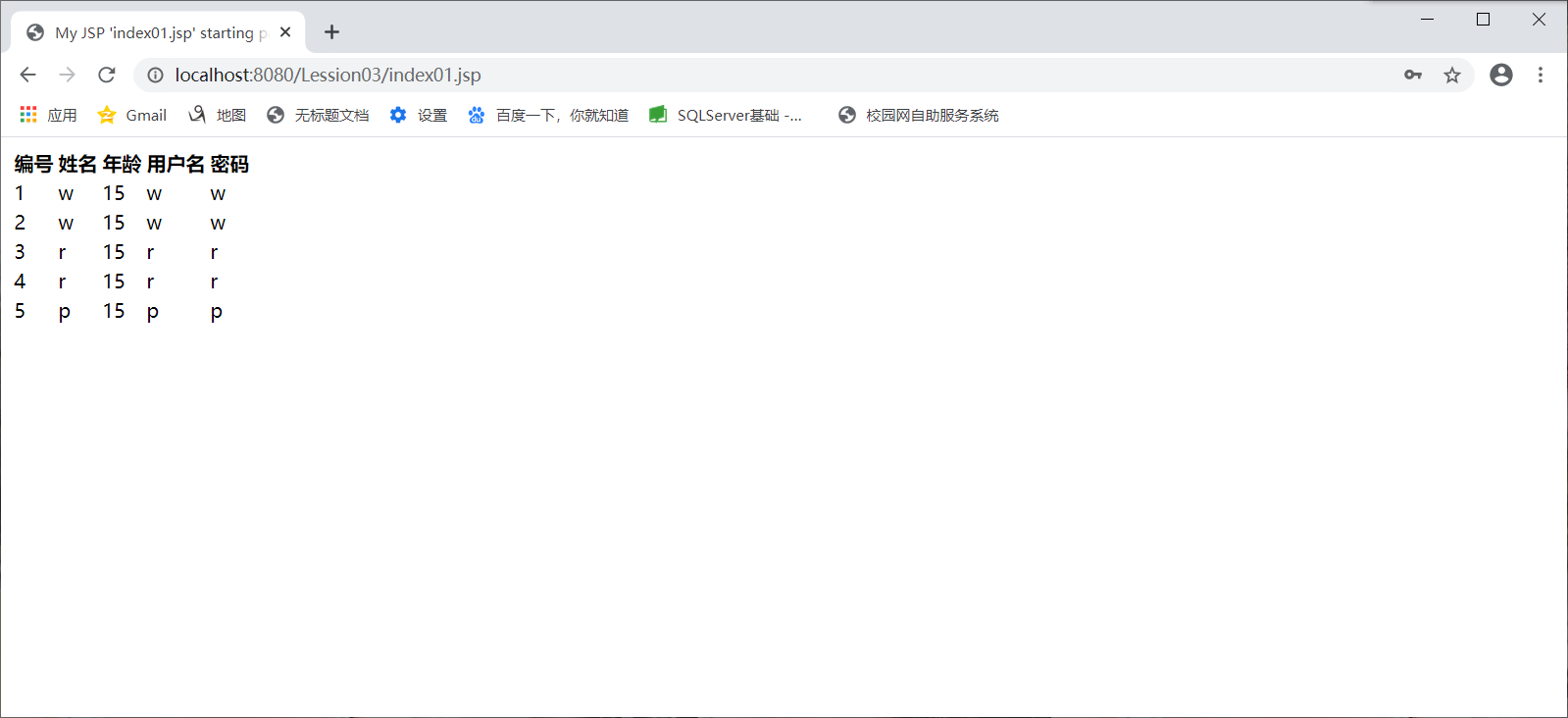
Task: Click the 密码 column header
Action: [x=229, y=164]
